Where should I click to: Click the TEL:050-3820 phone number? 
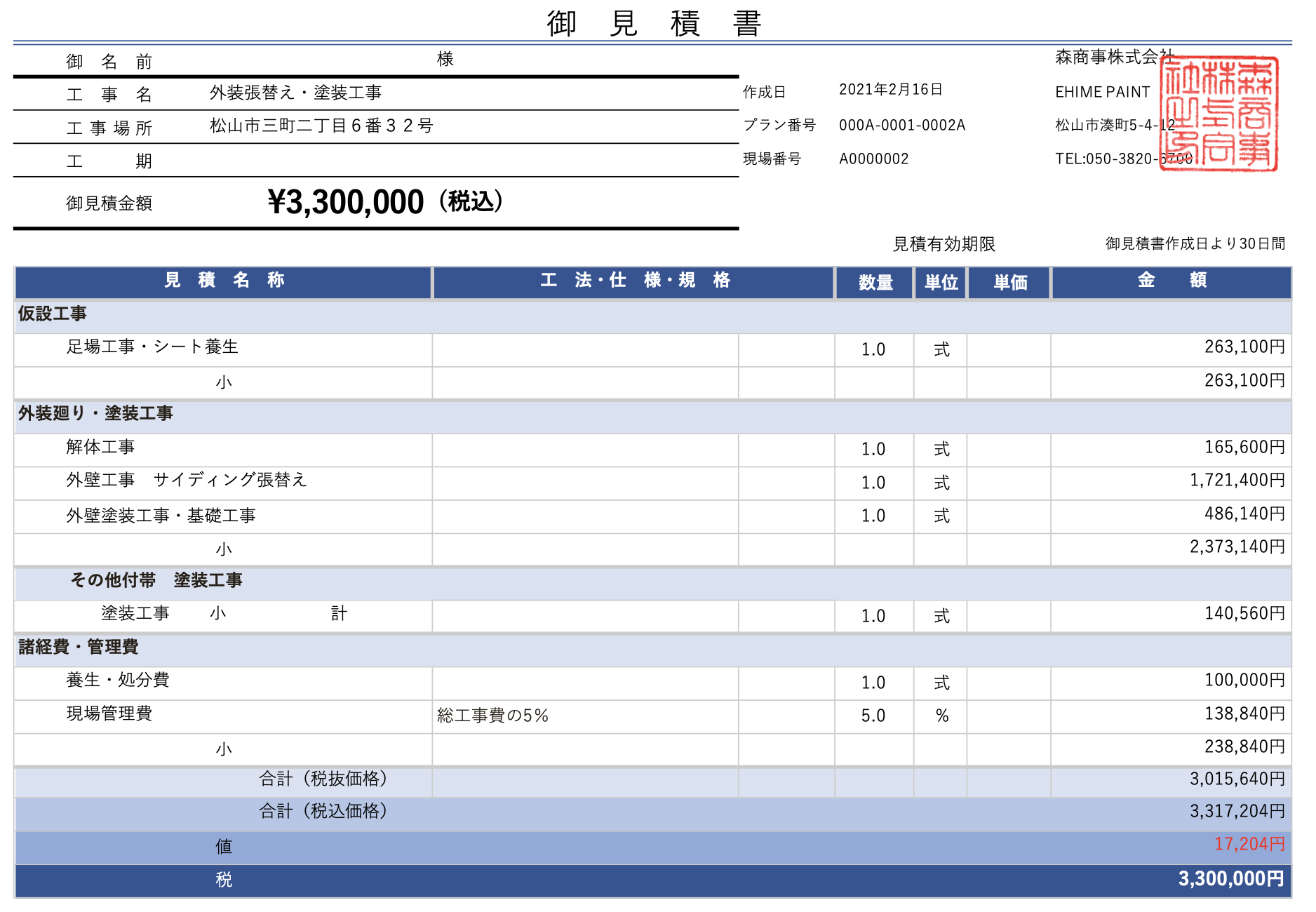(x=1124, y=159)
